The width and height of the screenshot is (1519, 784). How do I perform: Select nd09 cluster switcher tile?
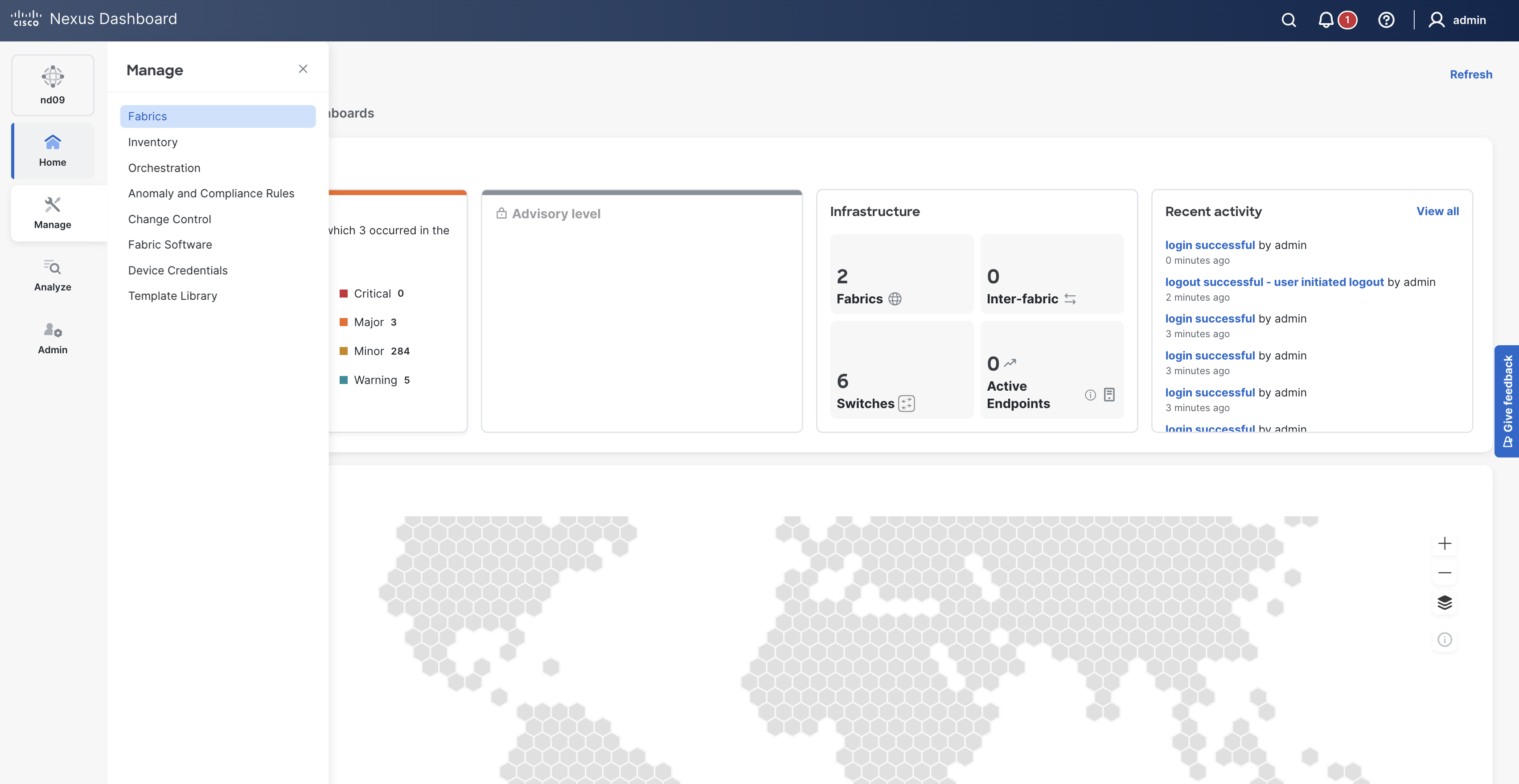(53, 85)
